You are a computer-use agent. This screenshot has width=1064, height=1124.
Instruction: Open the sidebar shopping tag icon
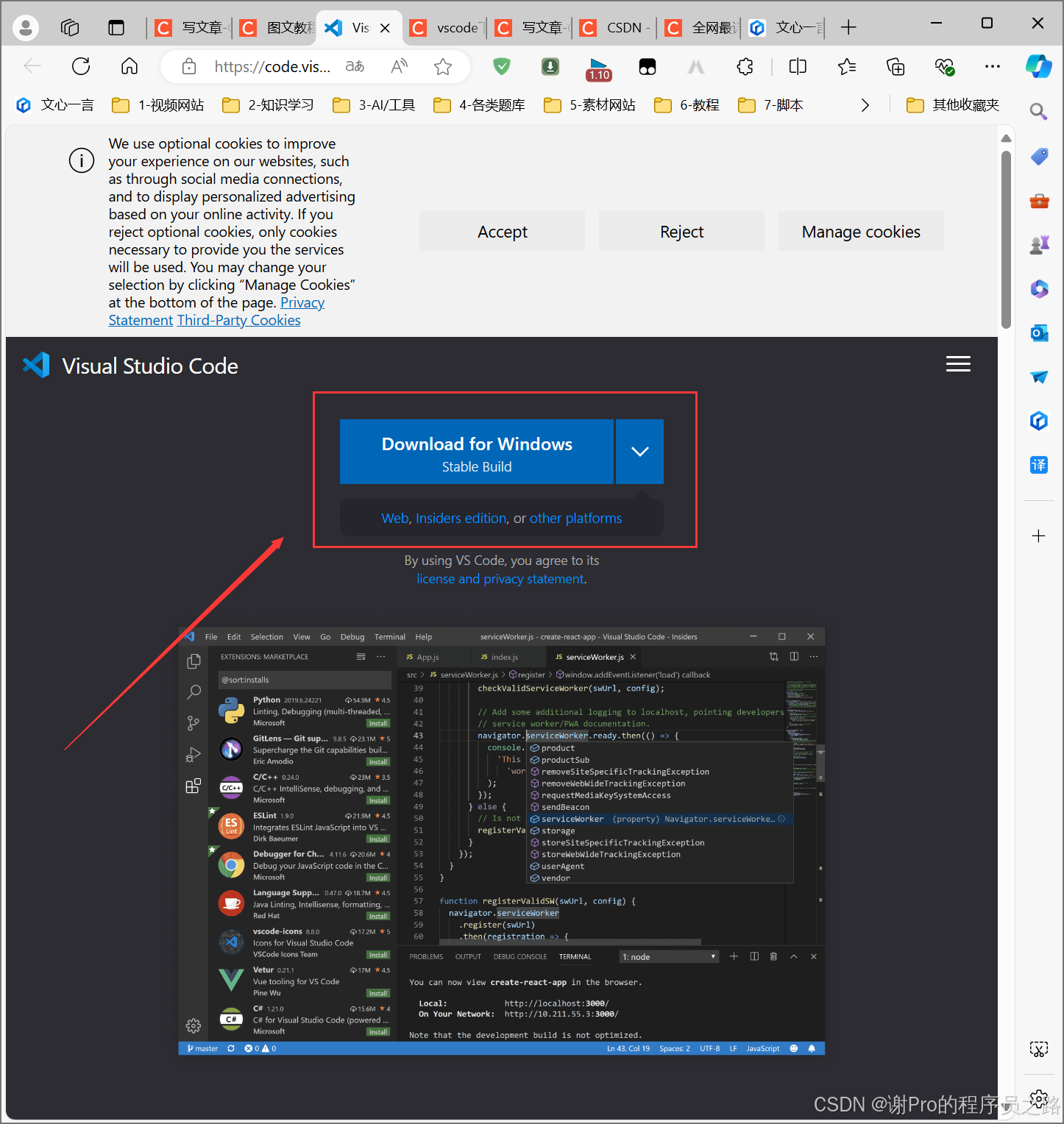coord(1039,156)
